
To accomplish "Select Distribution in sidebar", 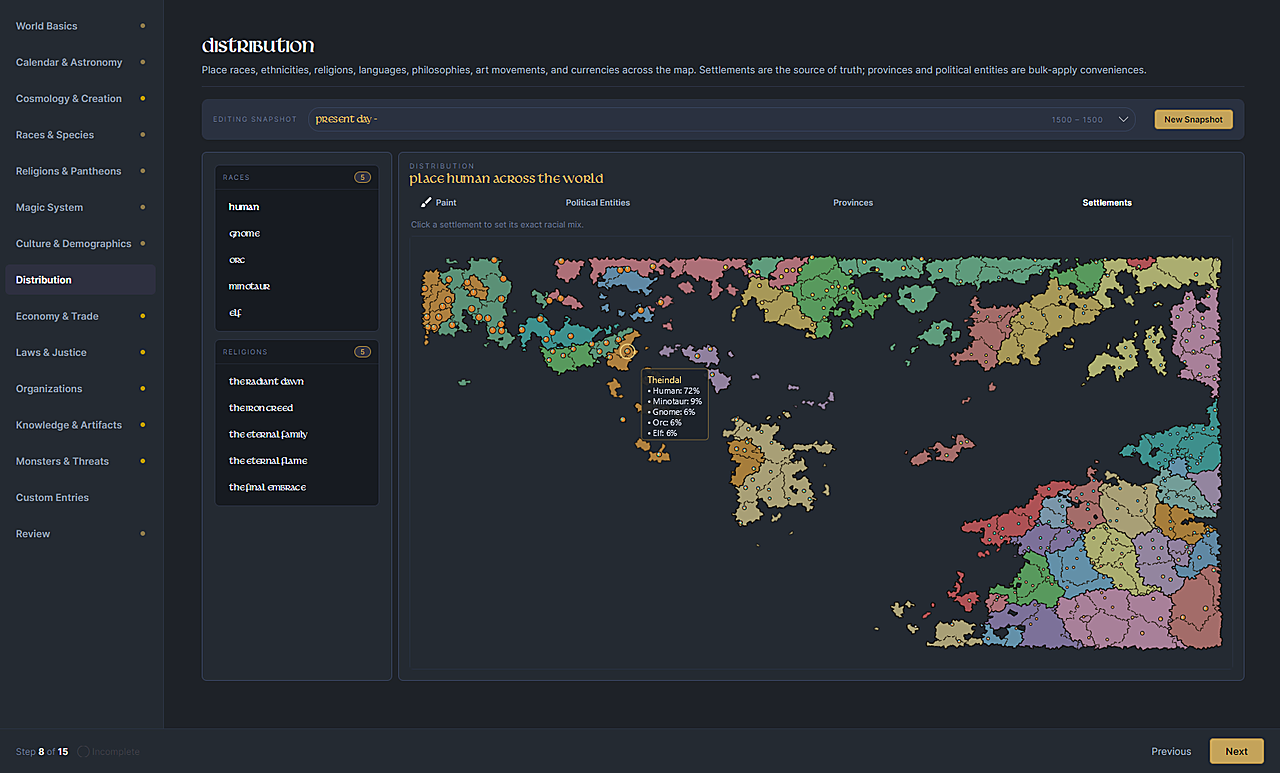I will 80,280.
